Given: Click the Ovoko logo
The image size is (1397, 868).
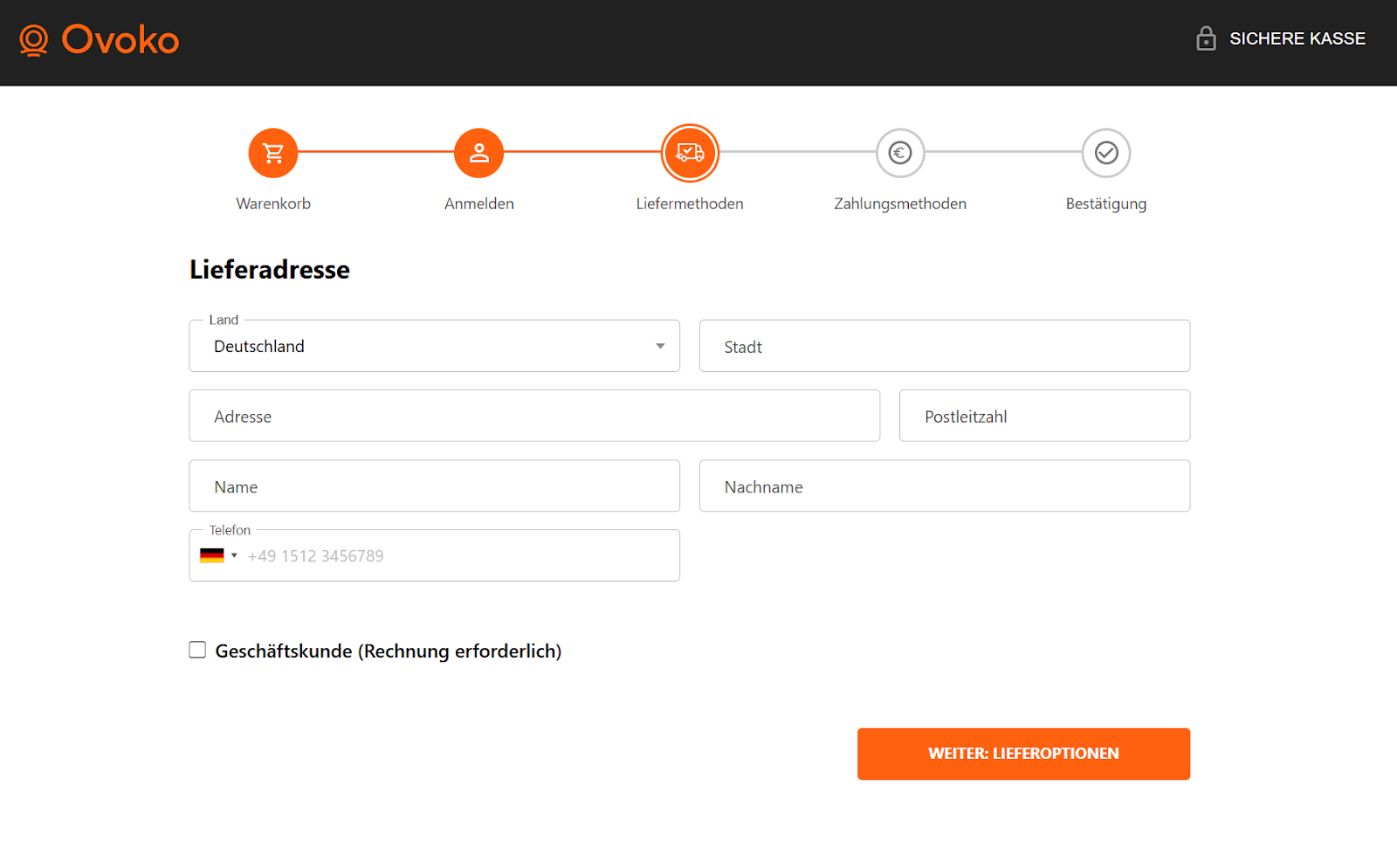Looking at the screenshot, I should pyautogui.click(x=100, y=40).
